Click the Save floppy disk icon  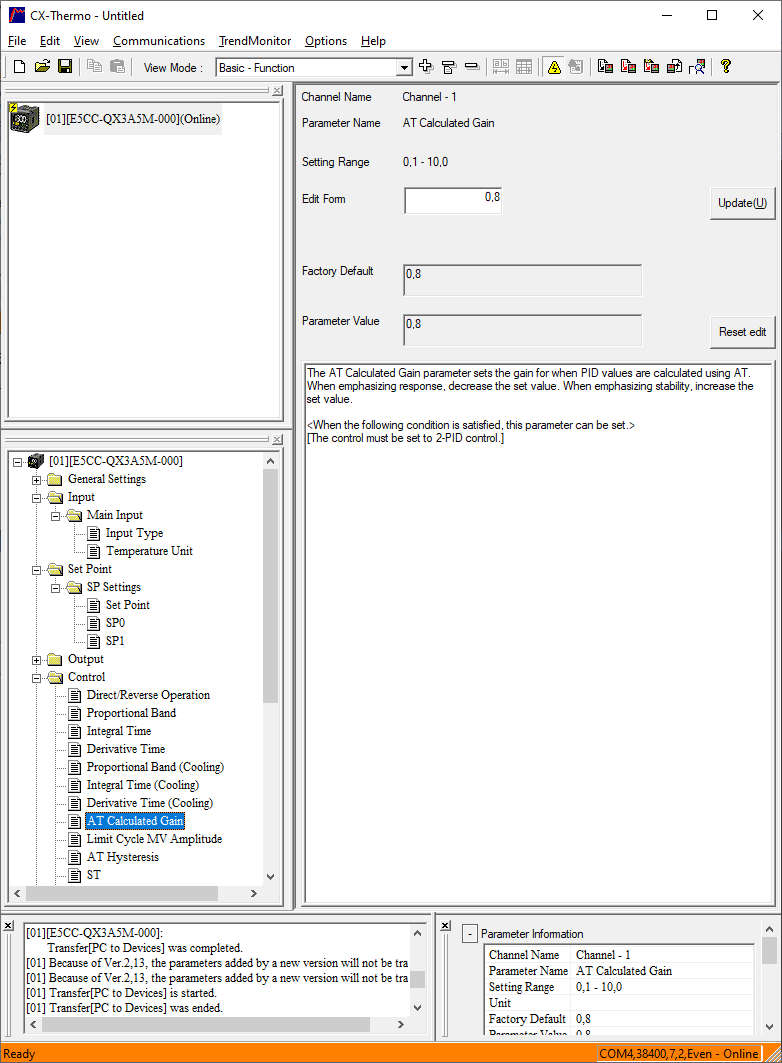(65, 66)
